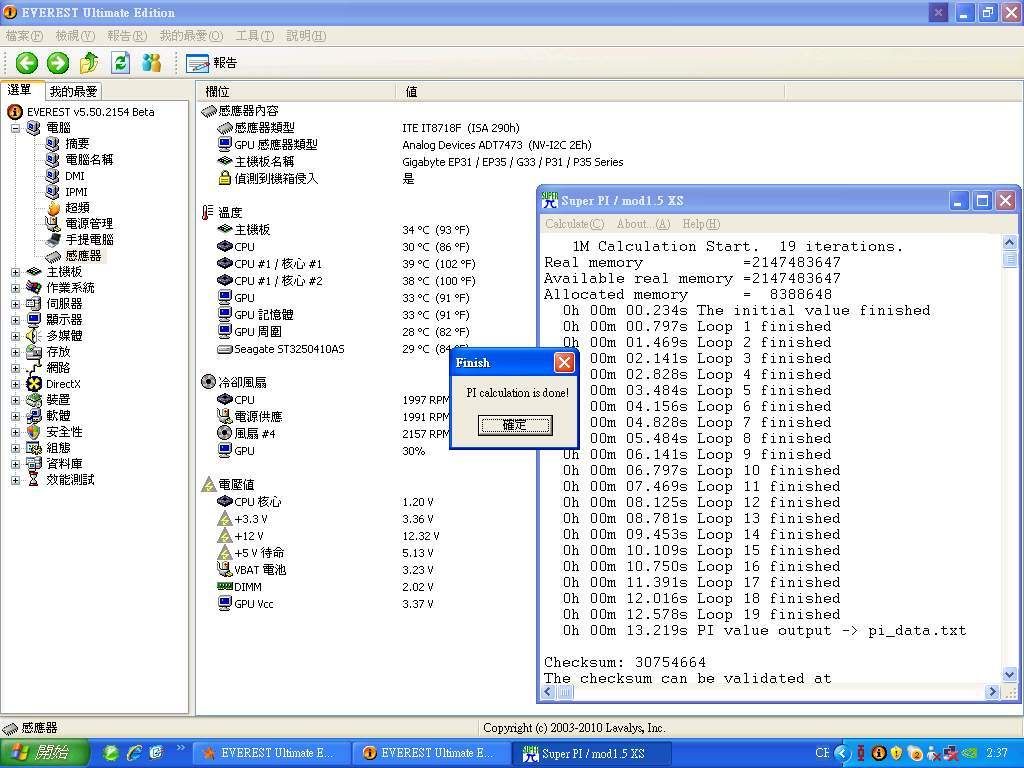Expand the 顯示器 tree node
The height and width of the screenshot is (768, 1024).
click(x=15, y=320)
